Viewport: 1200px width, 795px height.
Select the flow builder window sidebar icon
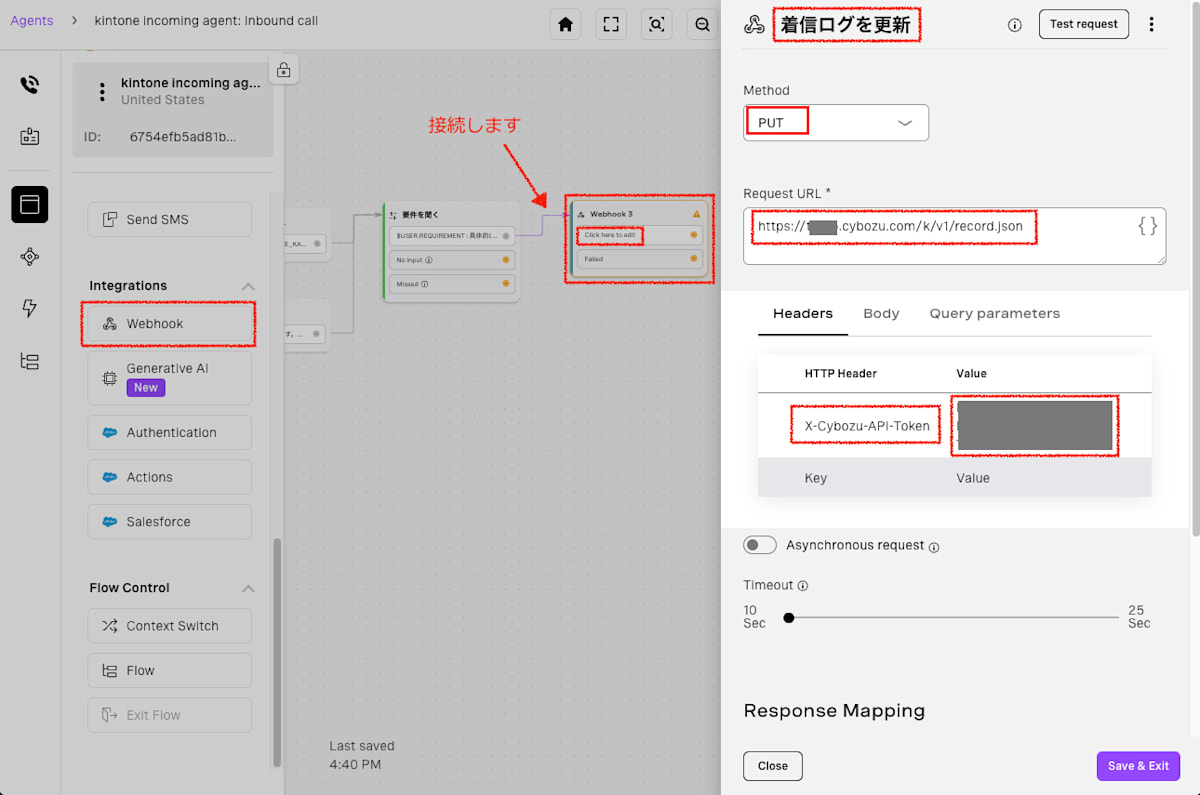tap(30, 205)
